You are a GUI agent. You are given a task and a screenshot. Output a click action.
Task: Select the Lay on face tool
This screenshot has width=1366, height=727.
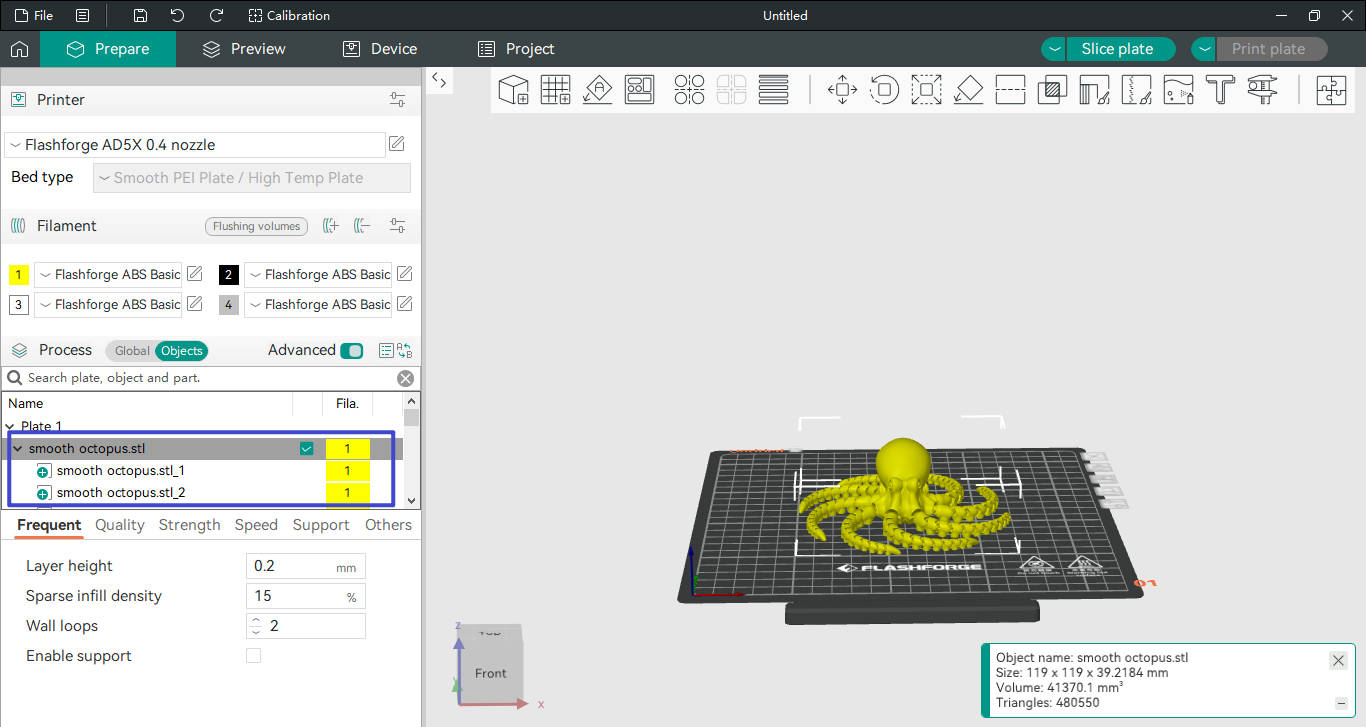pyautogui.click(x=969, y=90)
